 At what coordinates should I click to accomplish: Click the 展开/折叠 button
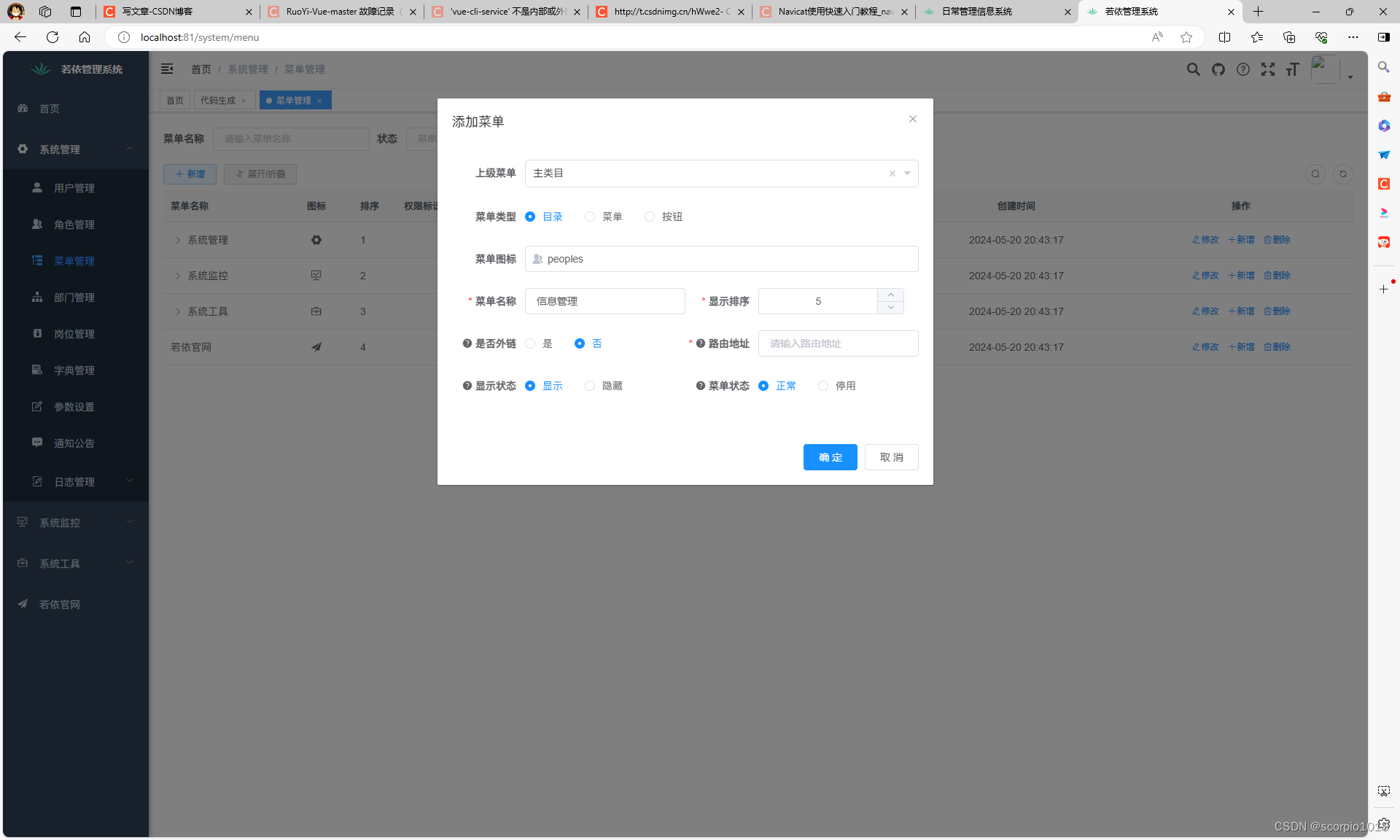pyautogui.click(x=260, y=174)
